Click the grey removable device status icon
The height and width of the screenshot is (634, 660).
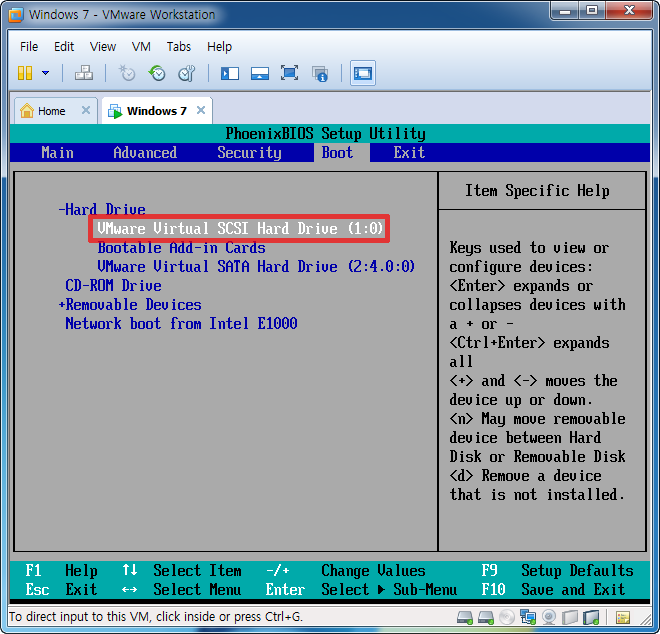pyautogui.click(x=570, y=618)
